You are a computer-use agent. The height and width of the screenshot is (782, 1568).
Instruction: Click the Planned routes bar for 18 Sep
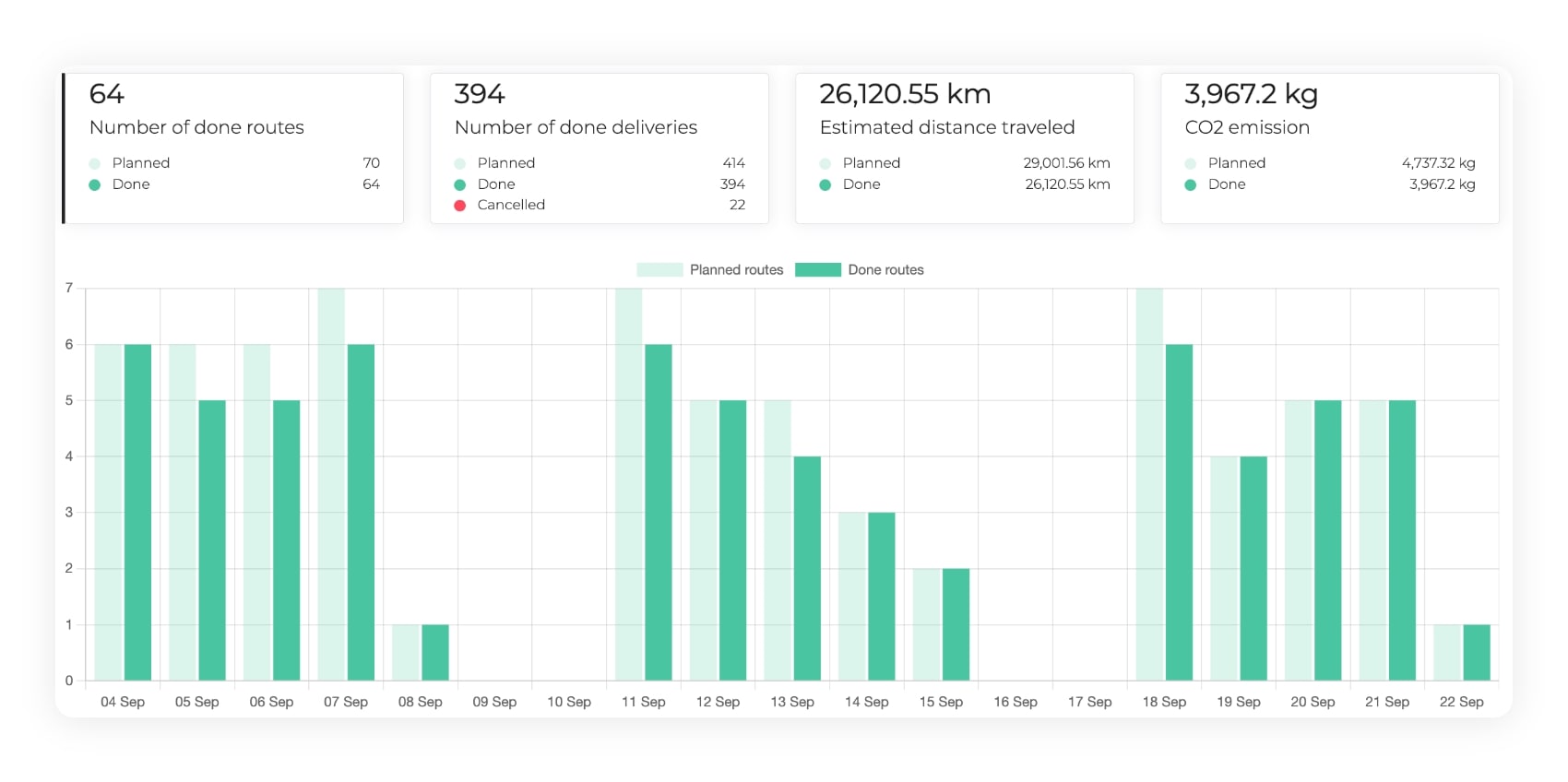click(1149, 484)
